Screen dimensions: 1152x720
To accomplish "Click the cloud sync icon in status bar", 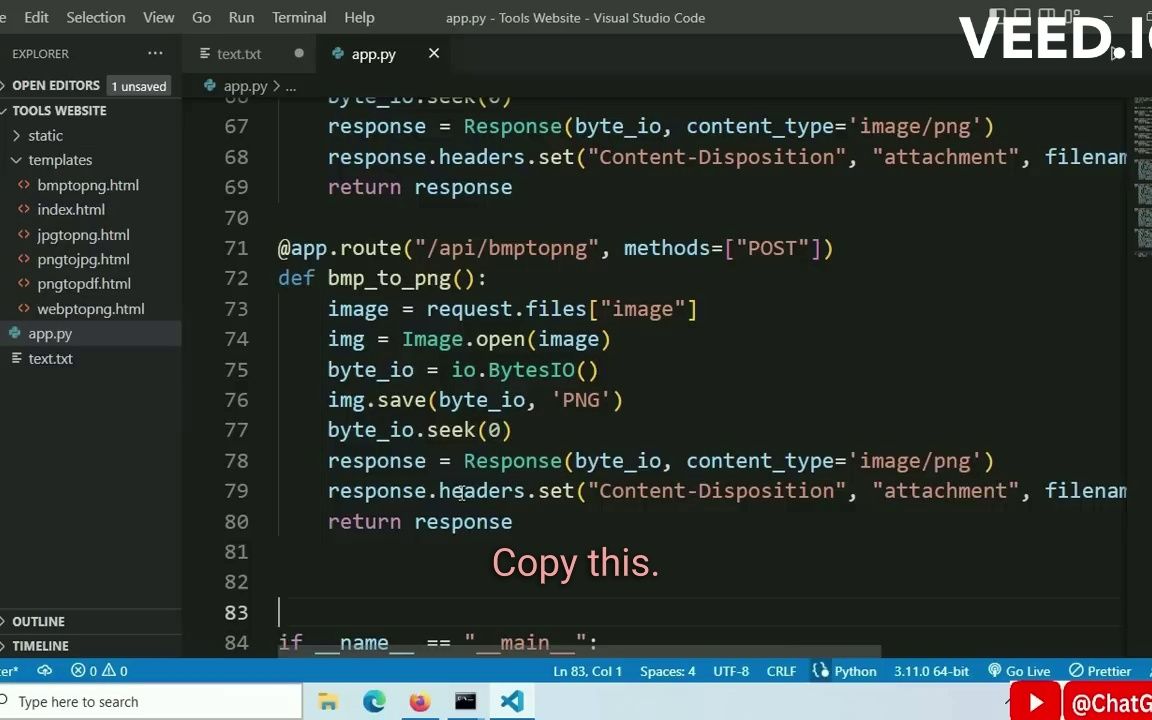I will coord(44,671).
